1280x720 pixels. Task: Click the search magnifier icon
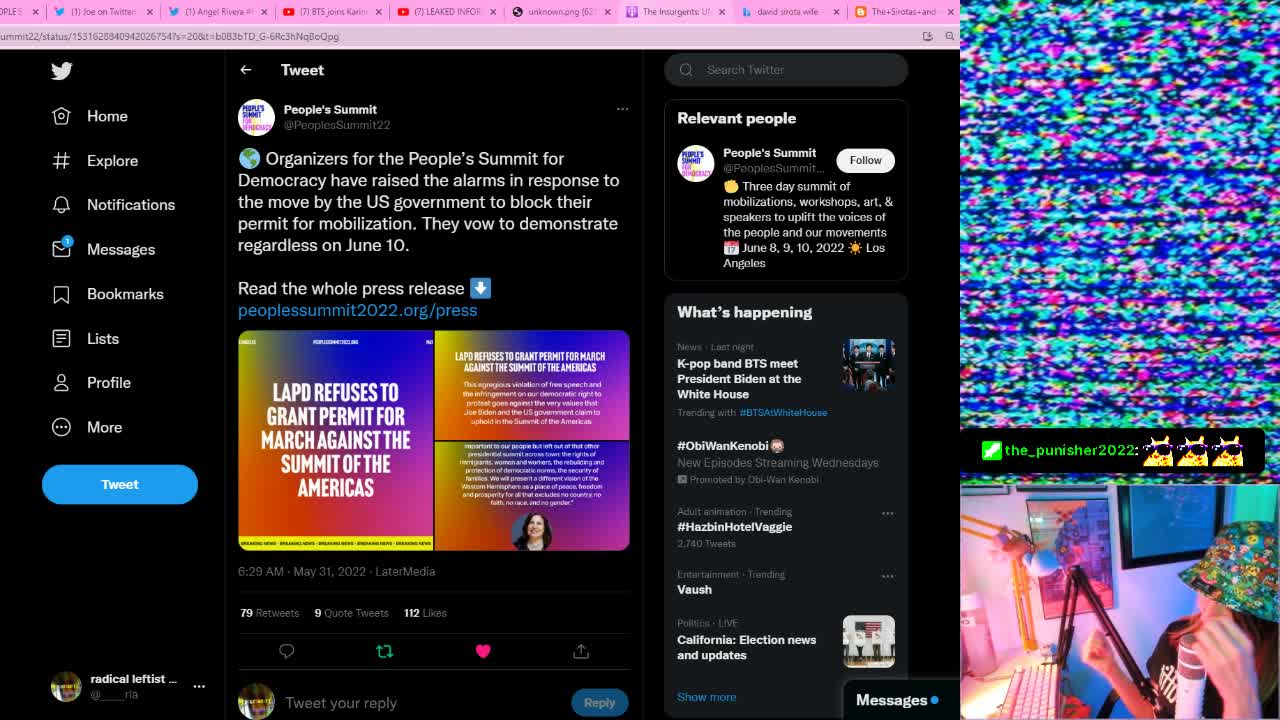[x=686, y=70]
